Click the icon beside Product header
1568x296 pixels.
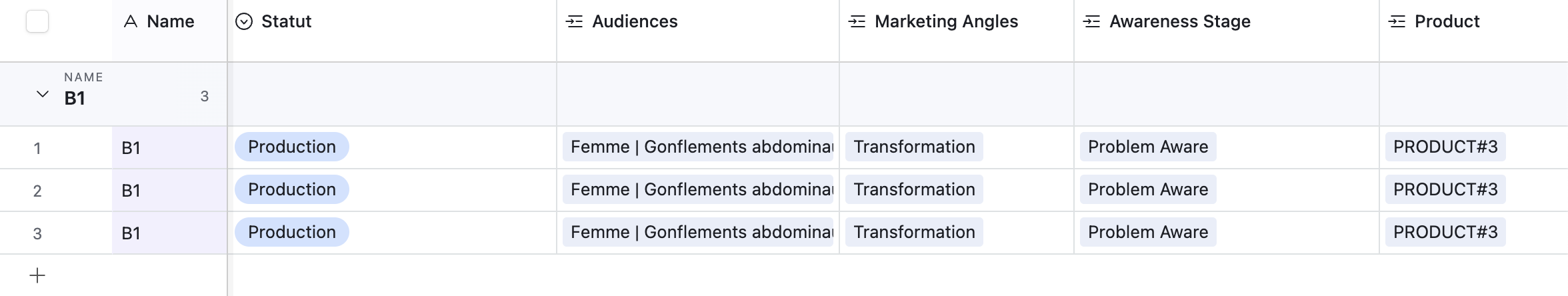(1397, 22)
